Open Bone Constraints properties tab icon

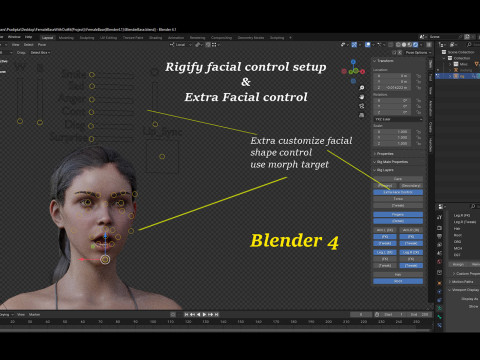(x=439, y=325)
